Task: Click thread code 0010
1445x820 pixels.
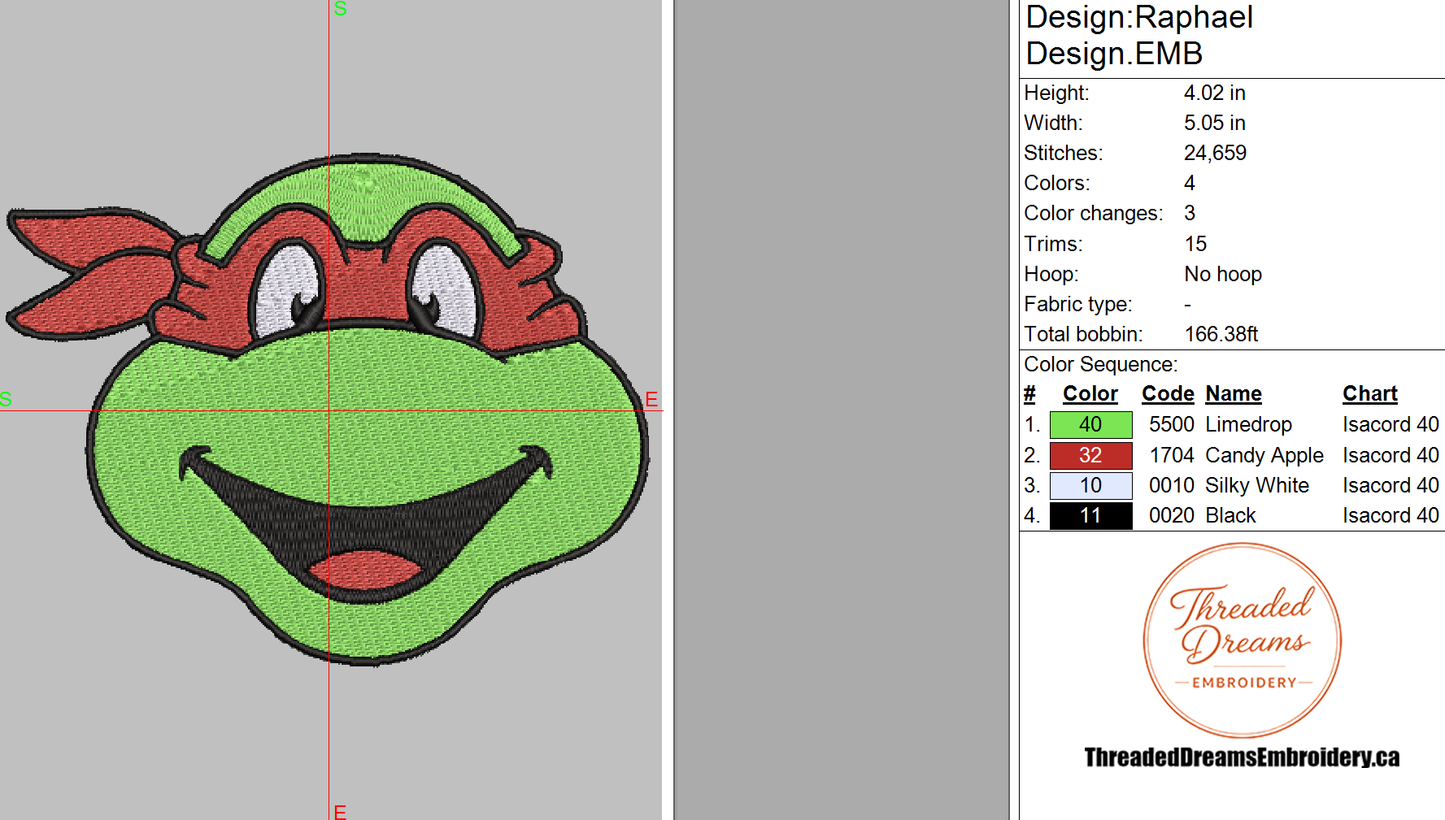Action: (x=1172, y=485)
